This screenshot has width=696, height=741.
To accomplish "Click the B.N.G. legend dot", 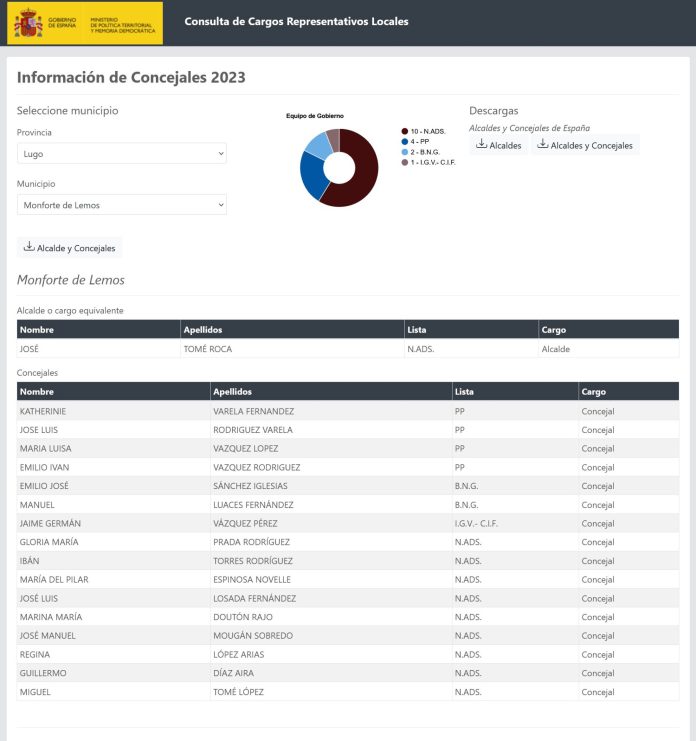I will 404,152.
